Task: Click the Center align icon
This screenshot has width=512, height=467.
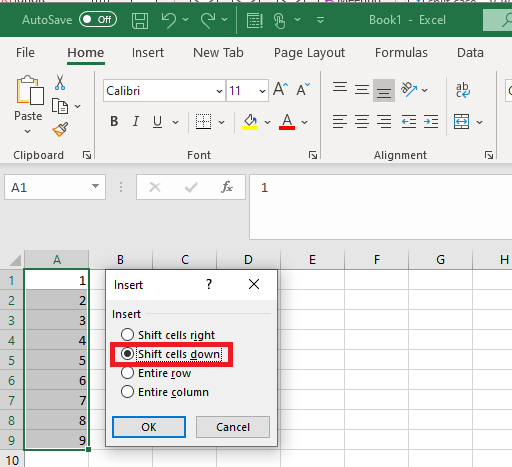Action: coord(362,121)
